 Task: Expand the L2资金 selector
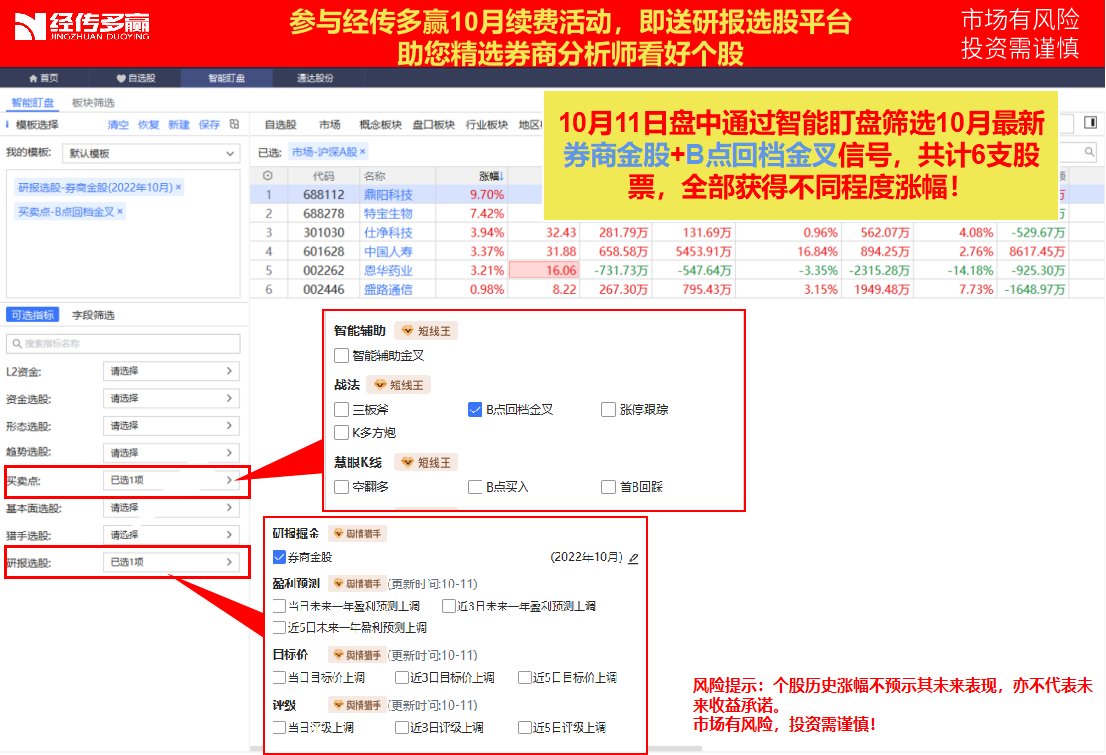[x=171, y=371]
